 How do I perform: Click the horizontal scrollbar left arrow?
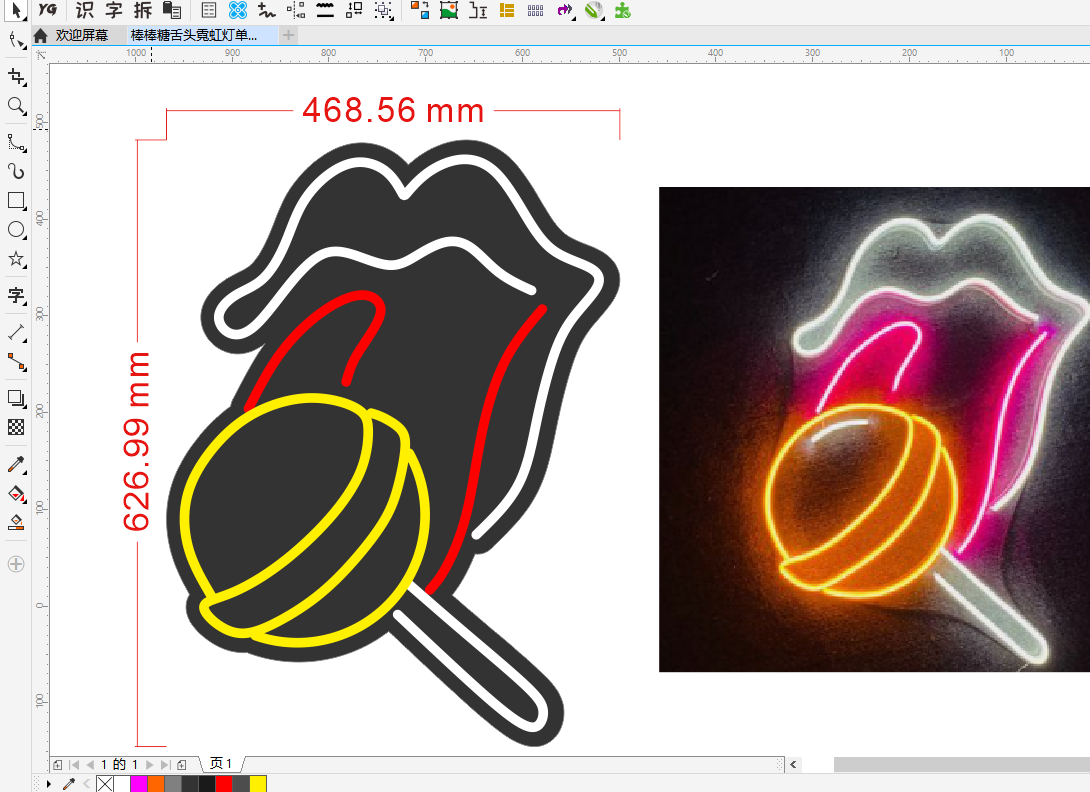click(793, 764)
